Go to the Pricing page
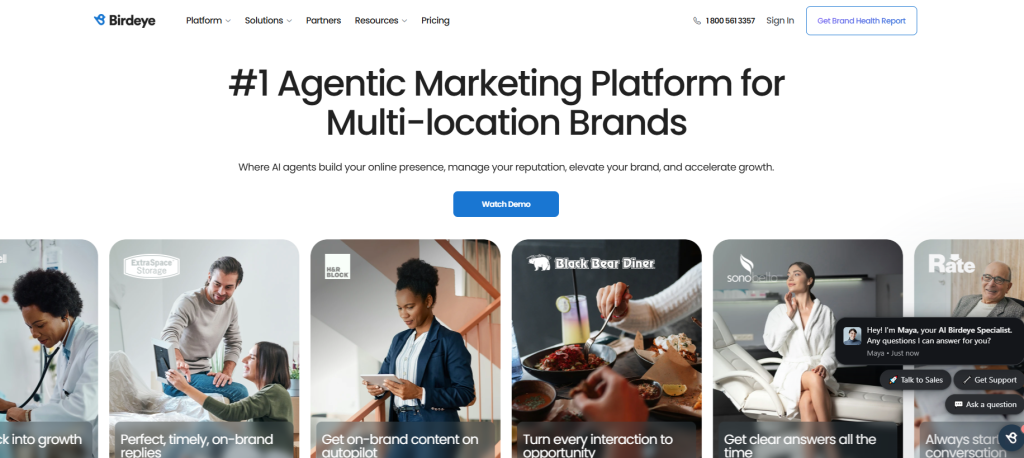Viewport: 1024px width, 458px height. click(x=435, y=21)
